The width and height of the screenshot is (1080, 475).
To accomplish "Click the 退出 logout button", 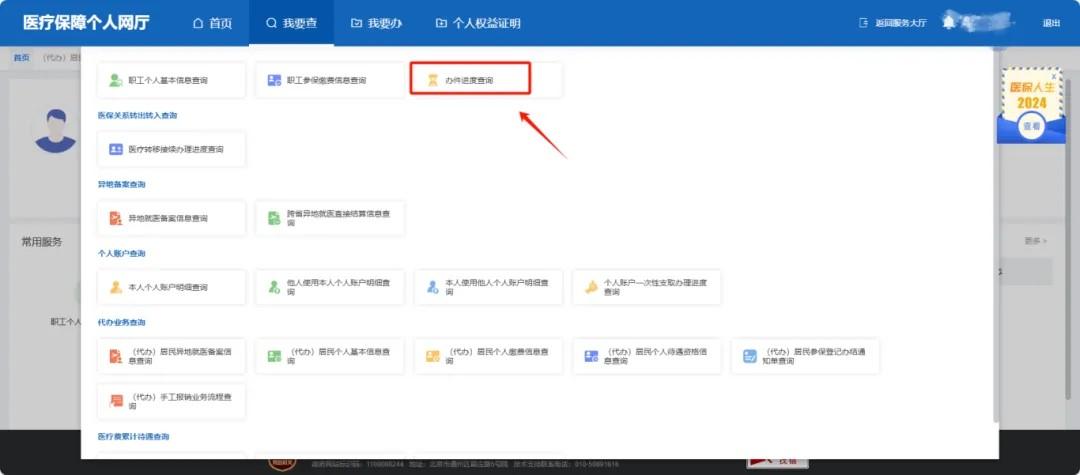I will pyautogui.click(x=1051, y=23).
